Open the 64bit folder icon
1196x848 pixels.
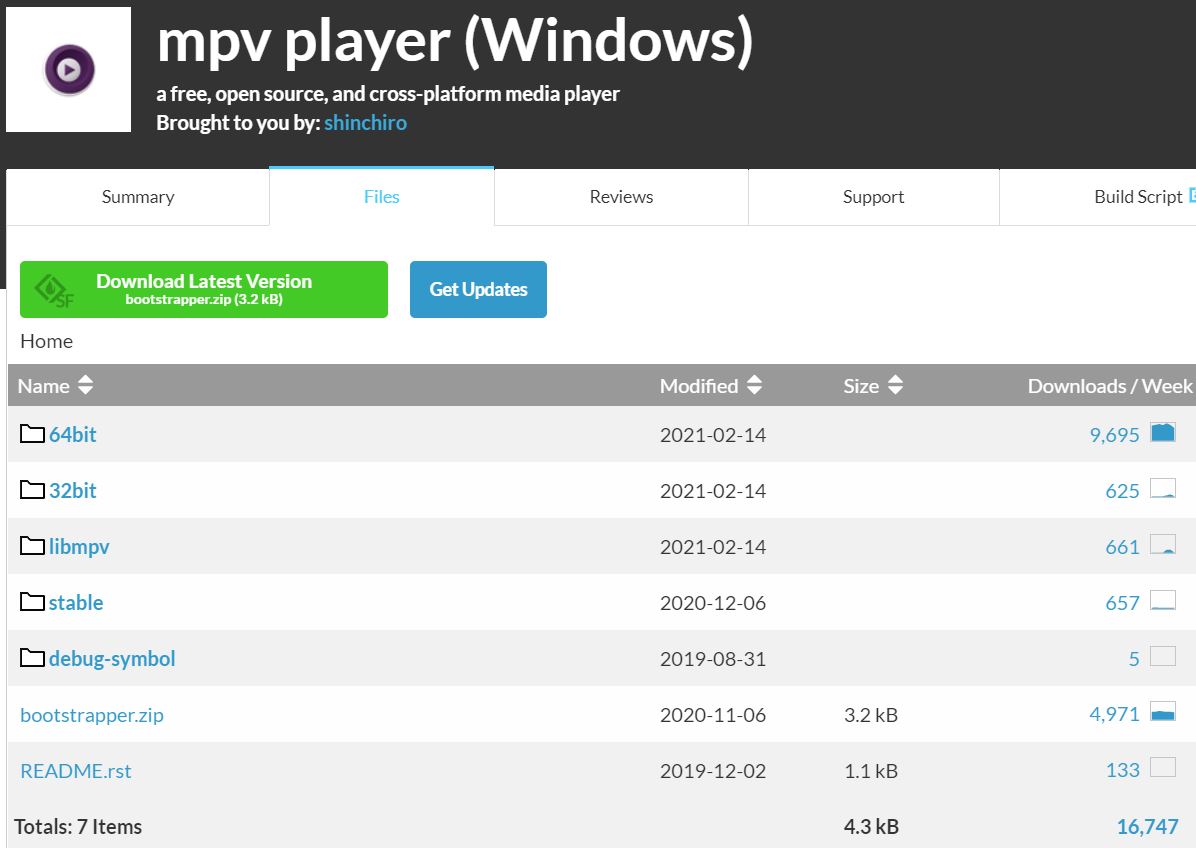point(32,434)
